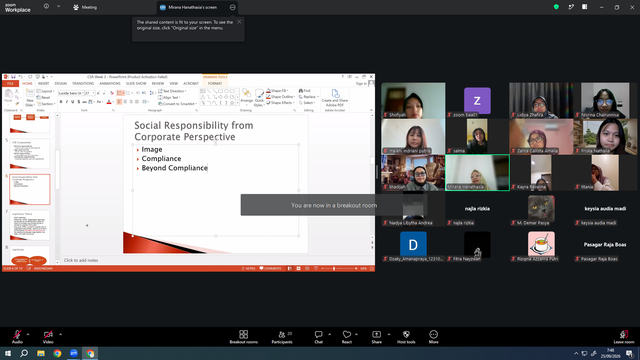Select slide 7 thumbnail in PowerPoint panel
The height and width of the screenshot is (360, 640).
point(29,225)
